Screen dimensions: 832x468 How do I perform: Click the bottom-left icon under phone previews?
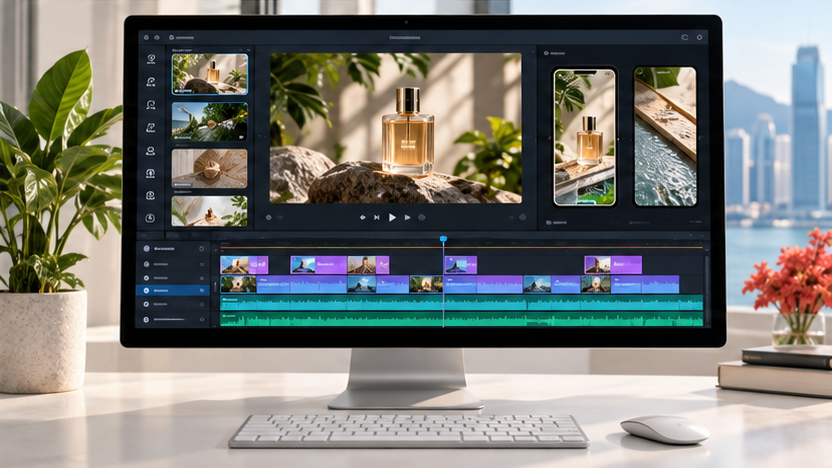click(549, 223)
